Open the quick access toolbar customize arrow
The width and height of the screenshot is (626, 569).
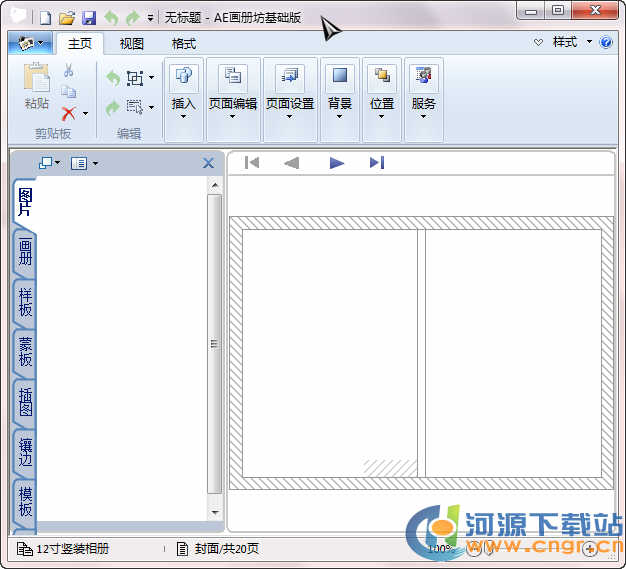(x=151, y=18)
